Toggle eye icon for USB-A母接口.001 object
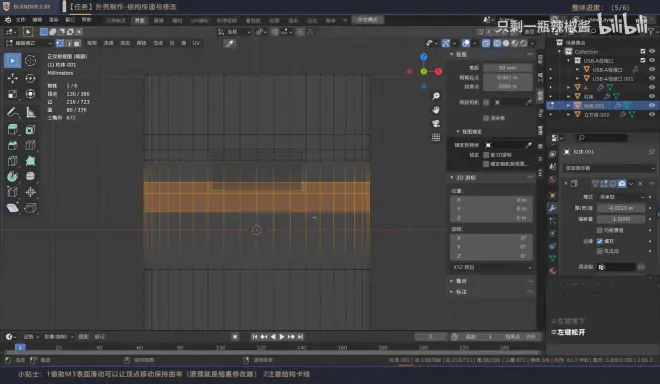Screen dimensions: 660x384 click(x=652, y=78)
